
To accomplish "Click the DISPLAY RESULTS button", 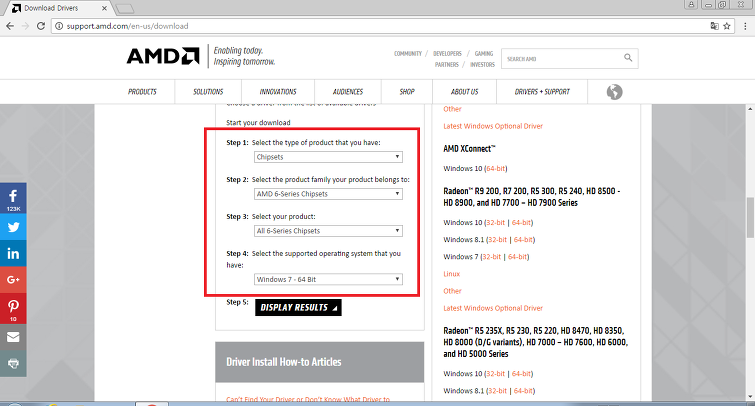I will pos(298,307).
